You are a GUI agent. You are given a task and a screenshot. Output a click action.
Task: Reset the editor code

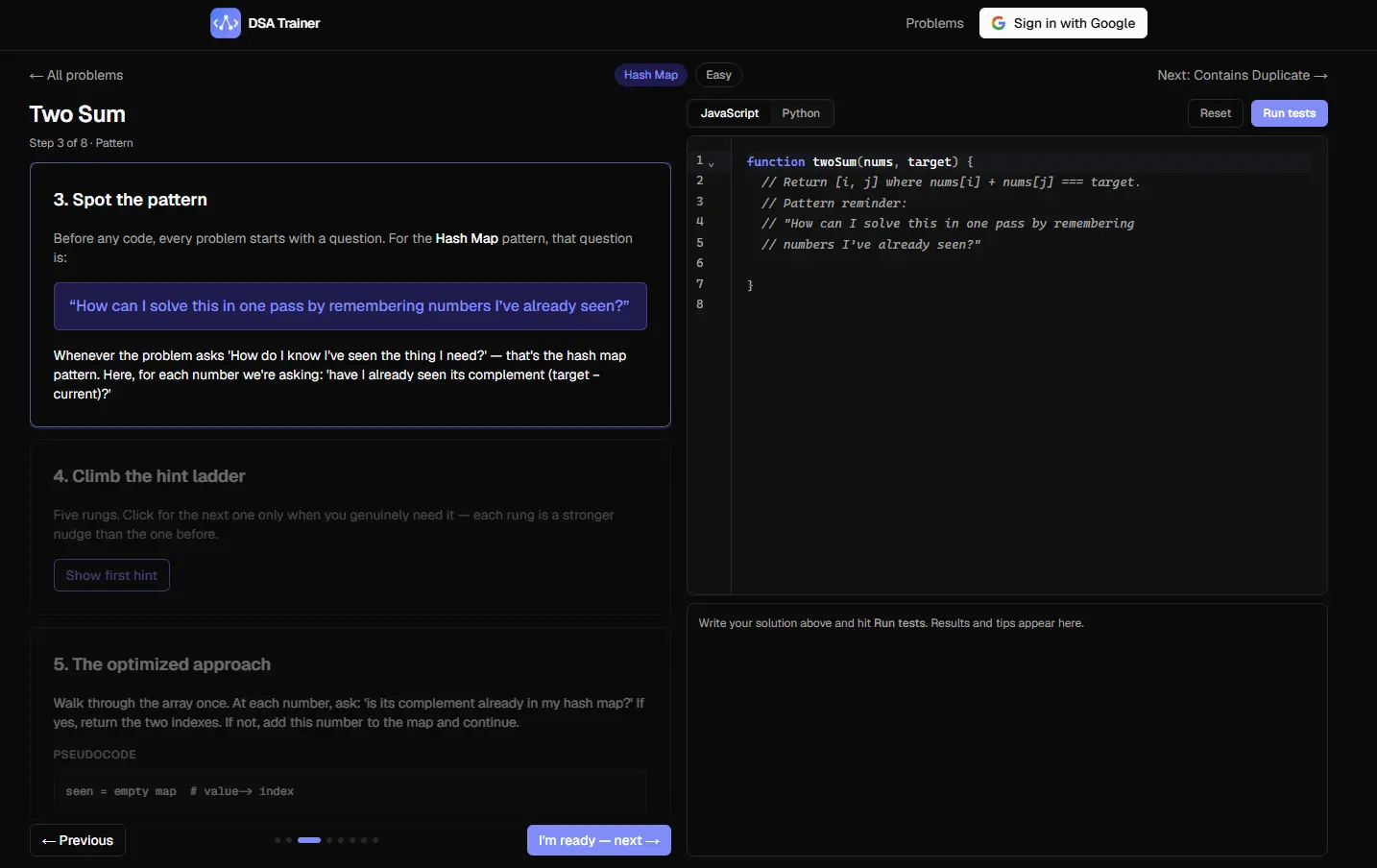[1215, 113]
